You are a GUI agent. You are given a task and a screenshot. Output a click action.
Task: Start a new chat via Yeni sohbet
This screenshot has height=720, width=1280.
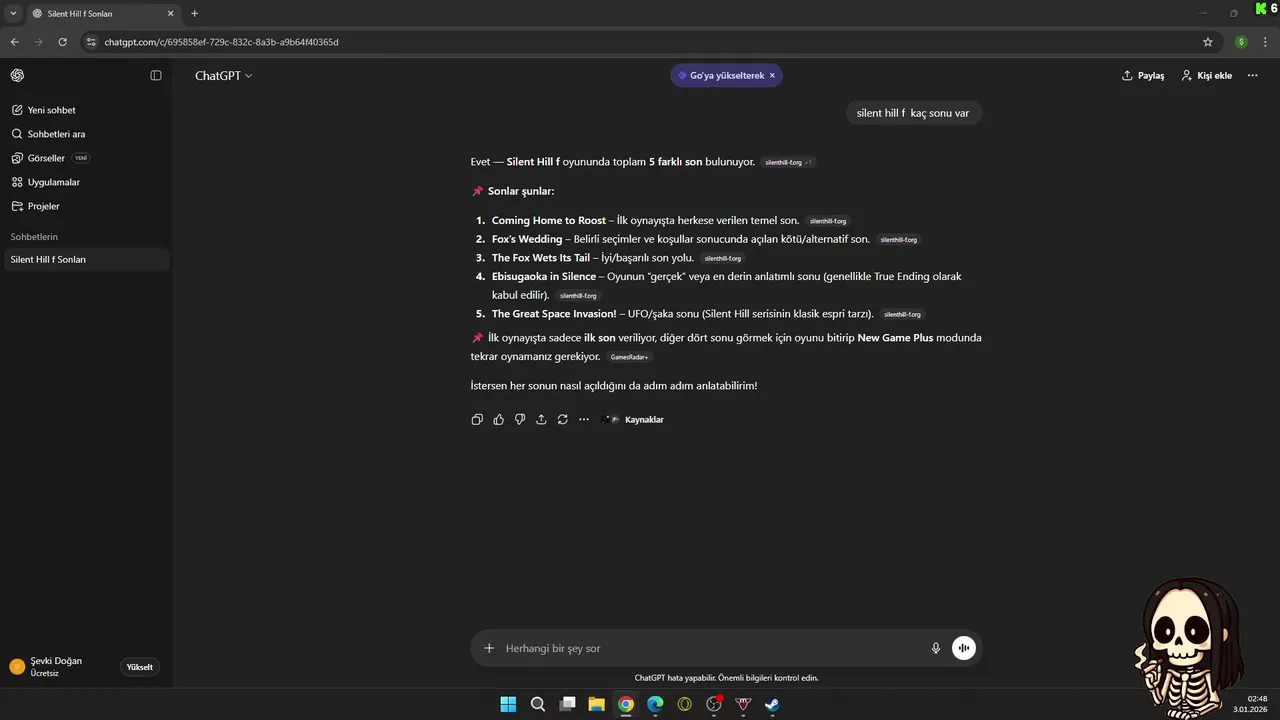[x=51, y=110]
